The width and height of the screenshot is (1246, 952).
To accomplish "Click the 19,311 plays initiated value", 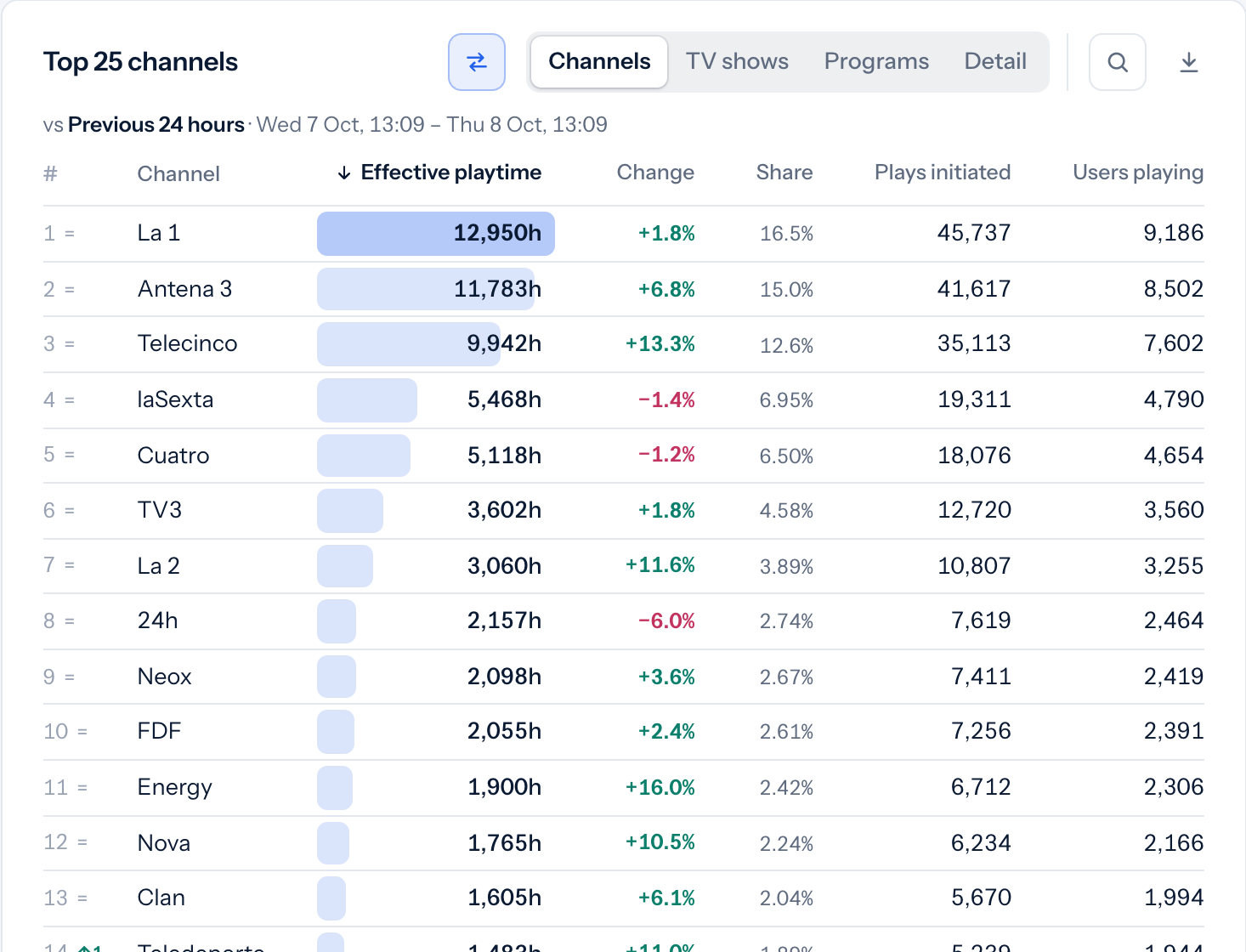I will click(x=974, y=400).
